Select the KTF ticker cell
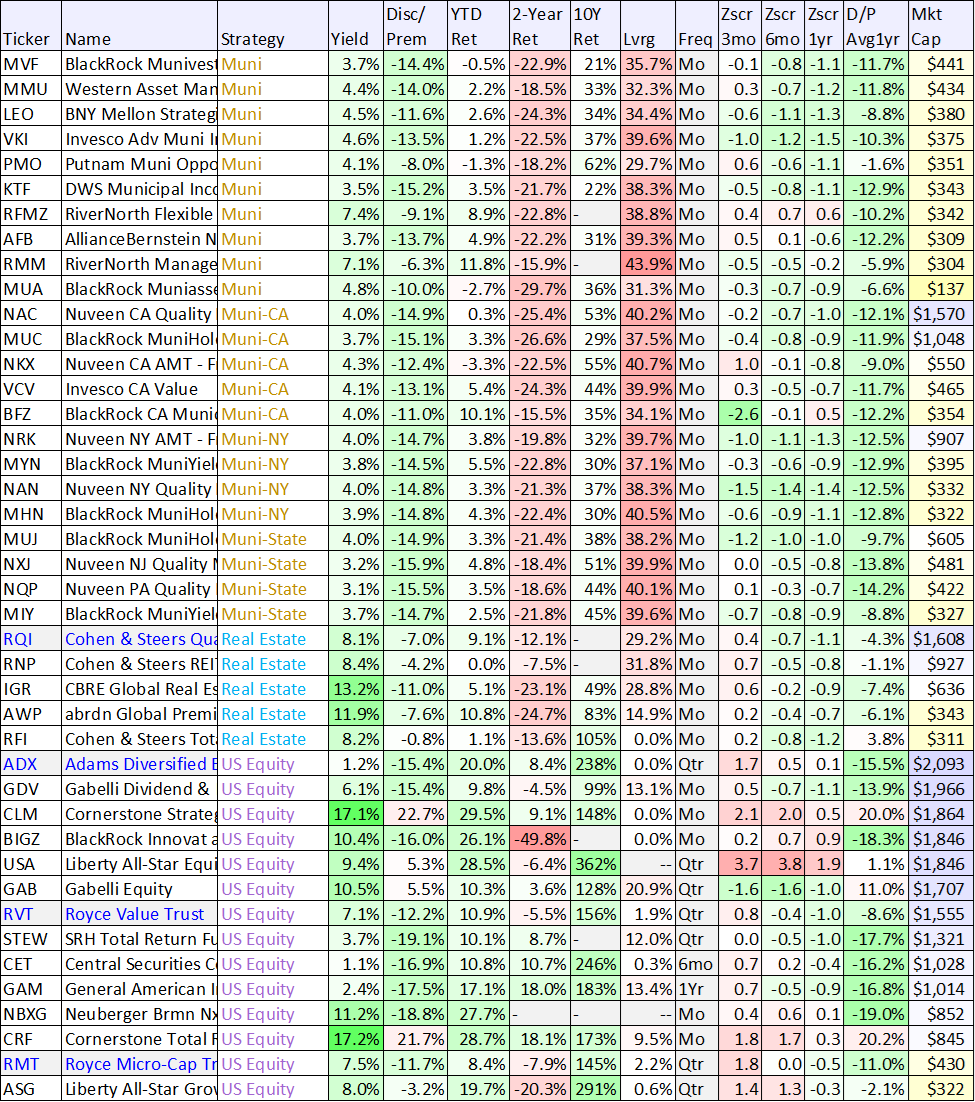Screen dimensions: 975x1102 pyautogui.click(x=31, y=189)
